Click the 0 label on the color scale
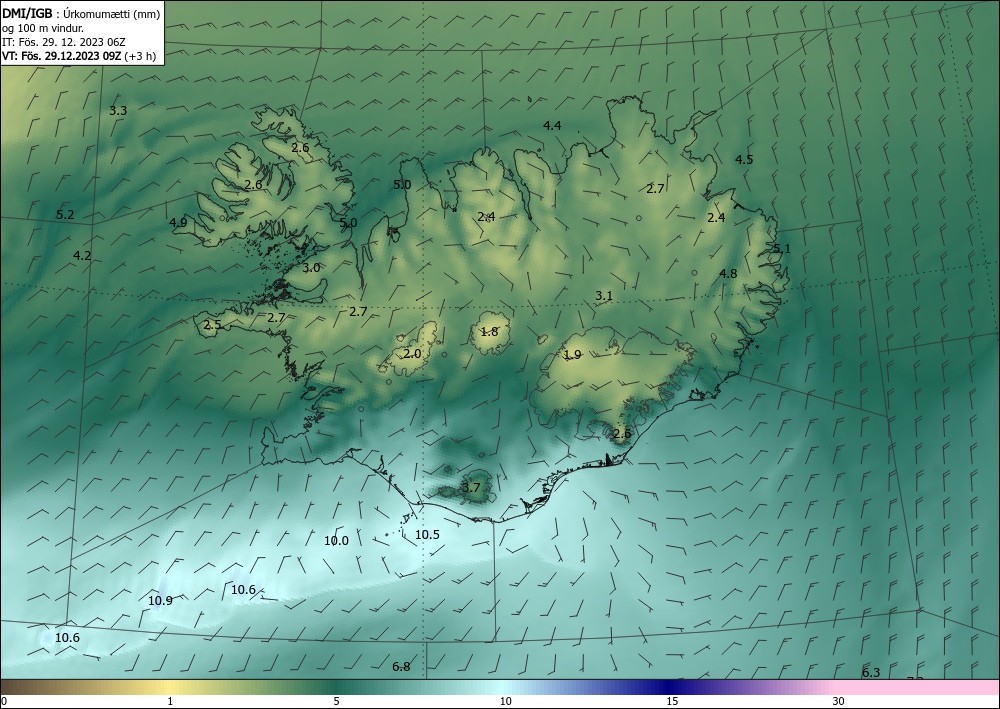The width and height of the screenshot is (1000, 709). (x=4, y=701)
